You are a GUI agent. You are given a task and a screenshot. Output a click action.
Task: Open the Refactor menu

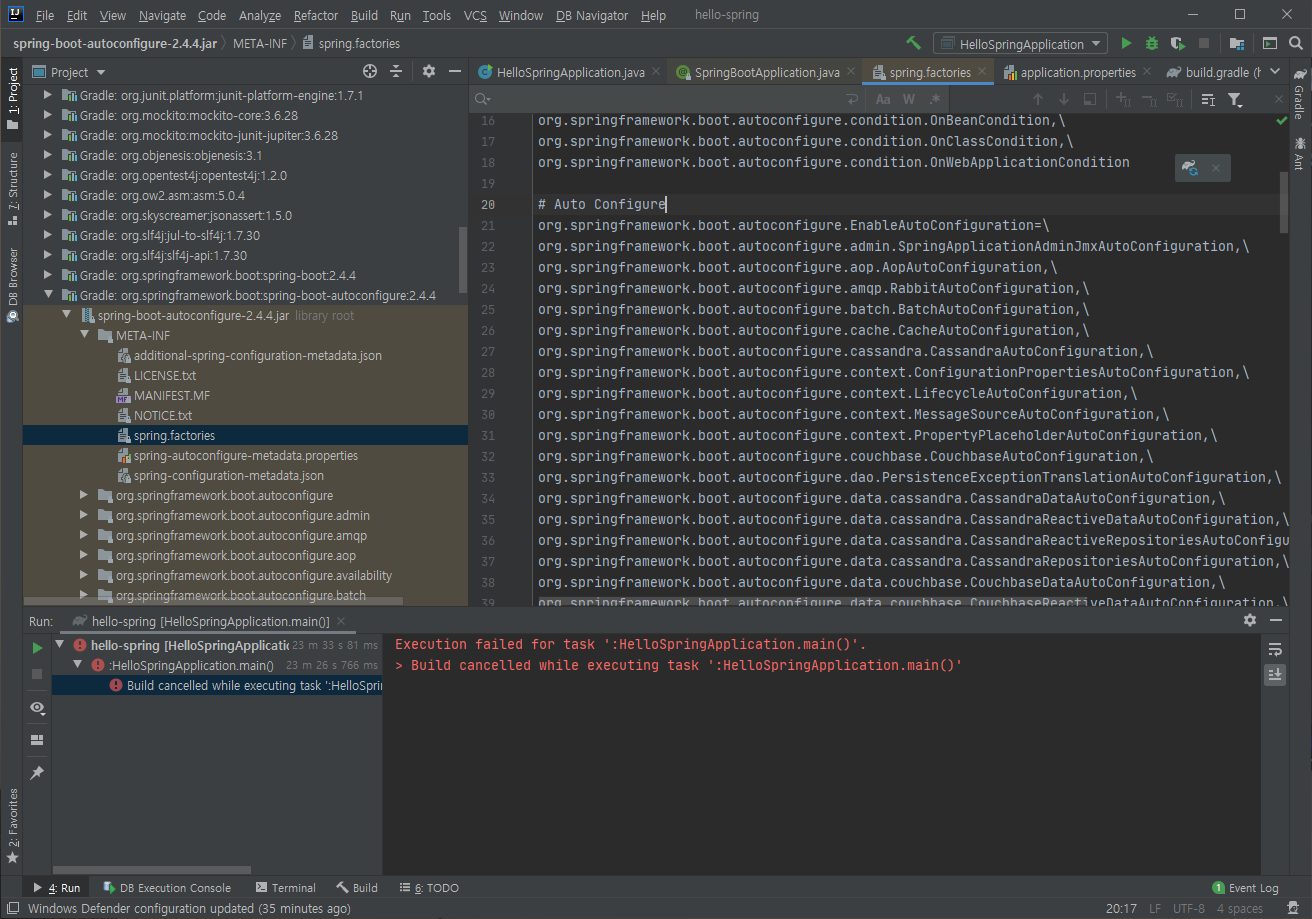pyautogui.click(x=316, y=15)
